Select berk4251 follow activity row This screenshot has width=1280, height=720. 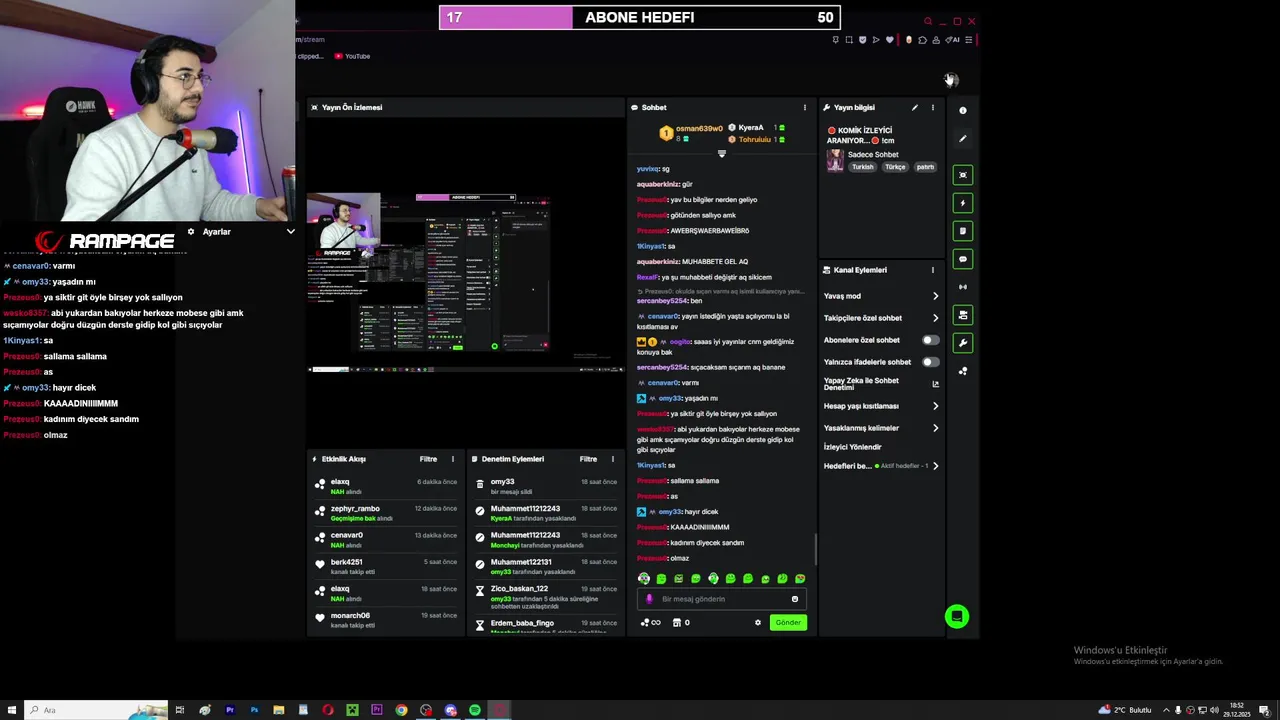(386, 567)
